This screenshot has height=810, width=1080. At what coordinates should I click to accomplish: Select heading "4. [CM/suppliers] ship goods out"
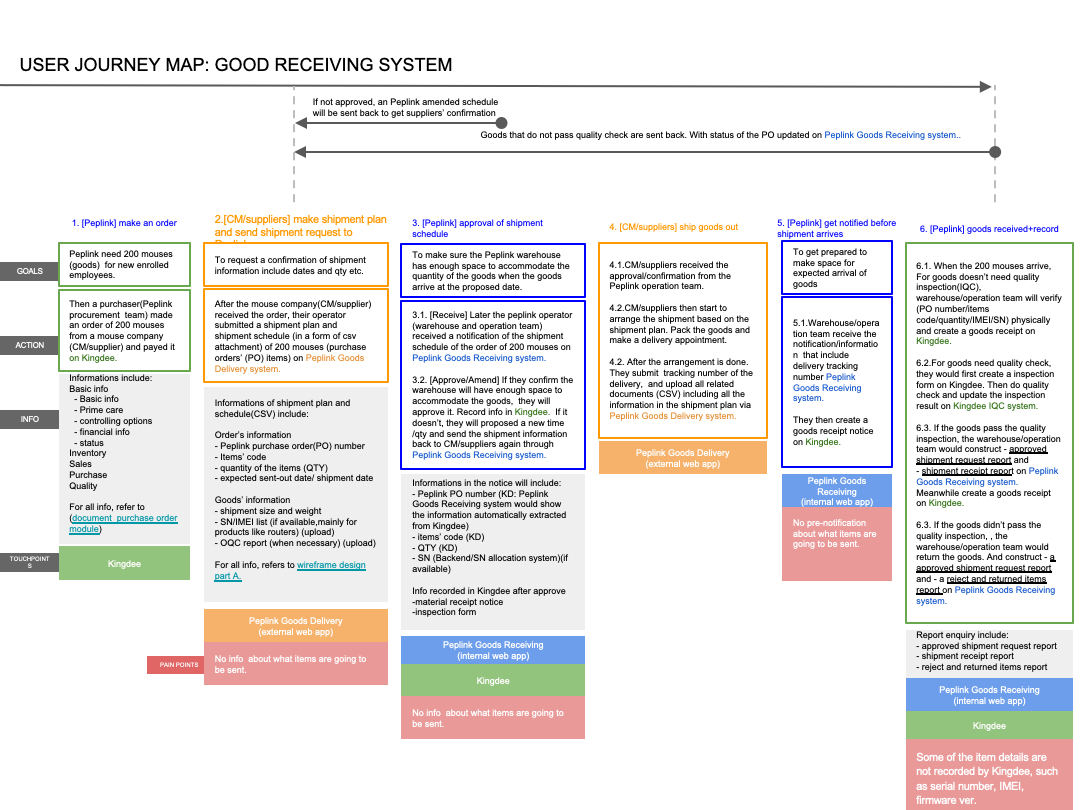tap(673, 227)
